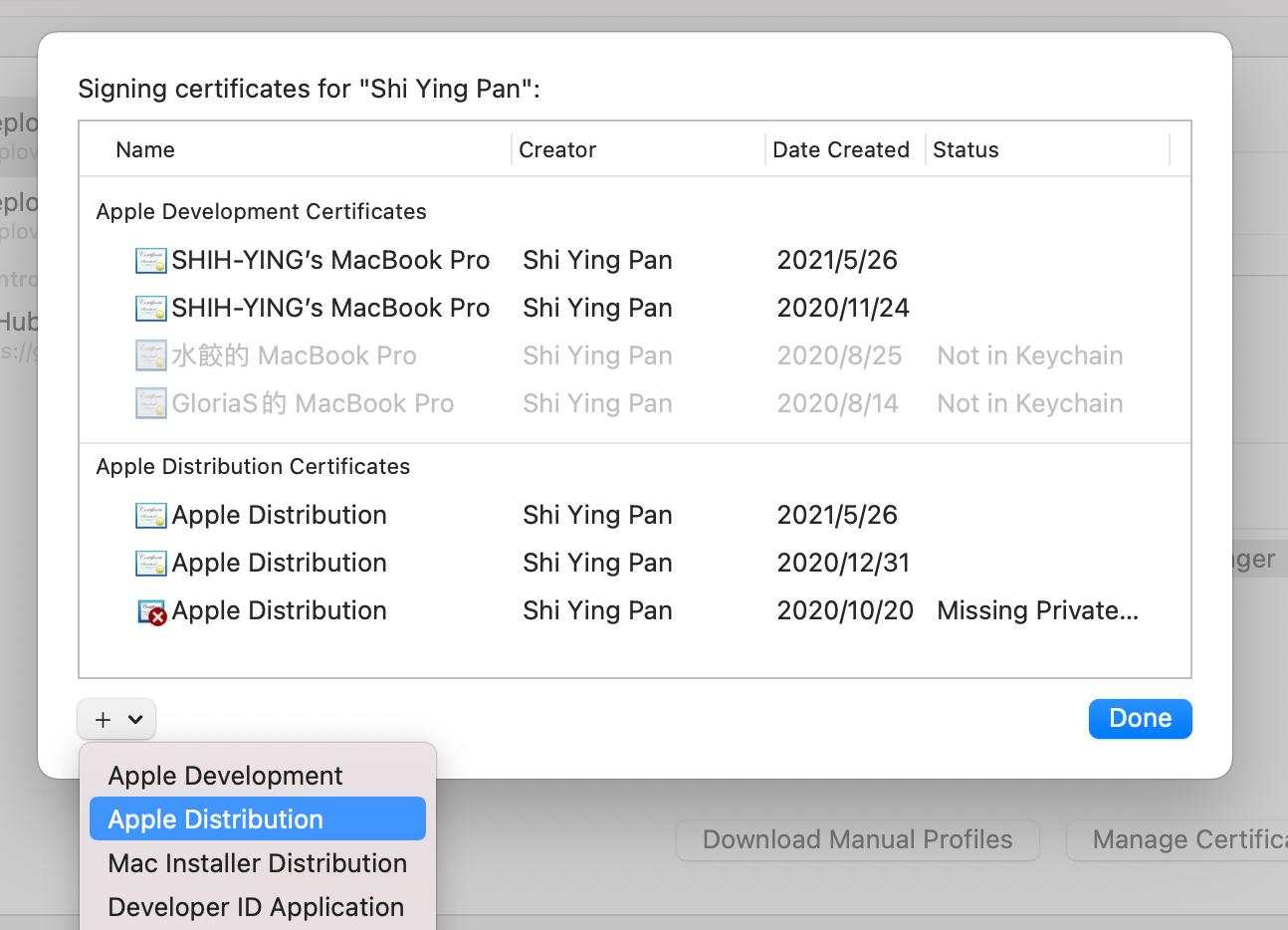Select the 水餃的 MacBook Pro row name

coord(294,356)
